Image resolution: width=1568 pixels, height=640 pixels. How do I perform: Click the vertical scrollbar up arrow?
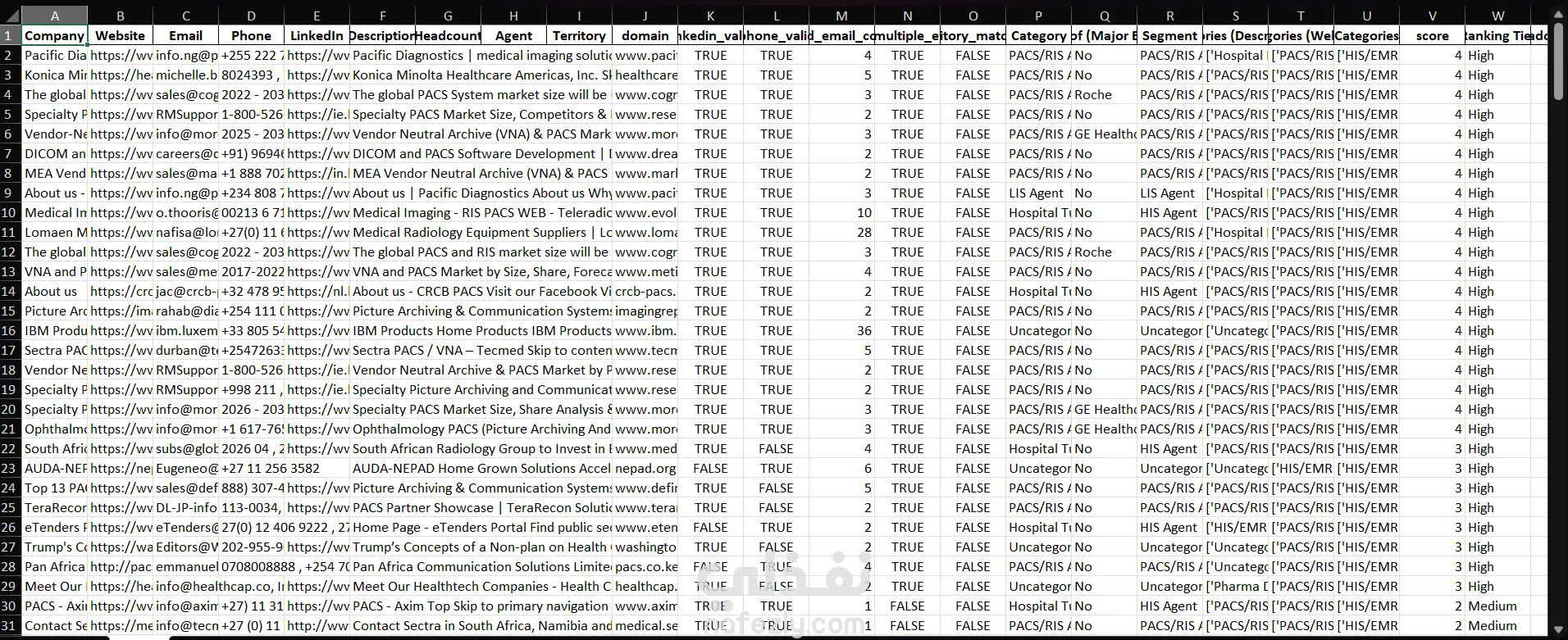[x=1558, y=14]
